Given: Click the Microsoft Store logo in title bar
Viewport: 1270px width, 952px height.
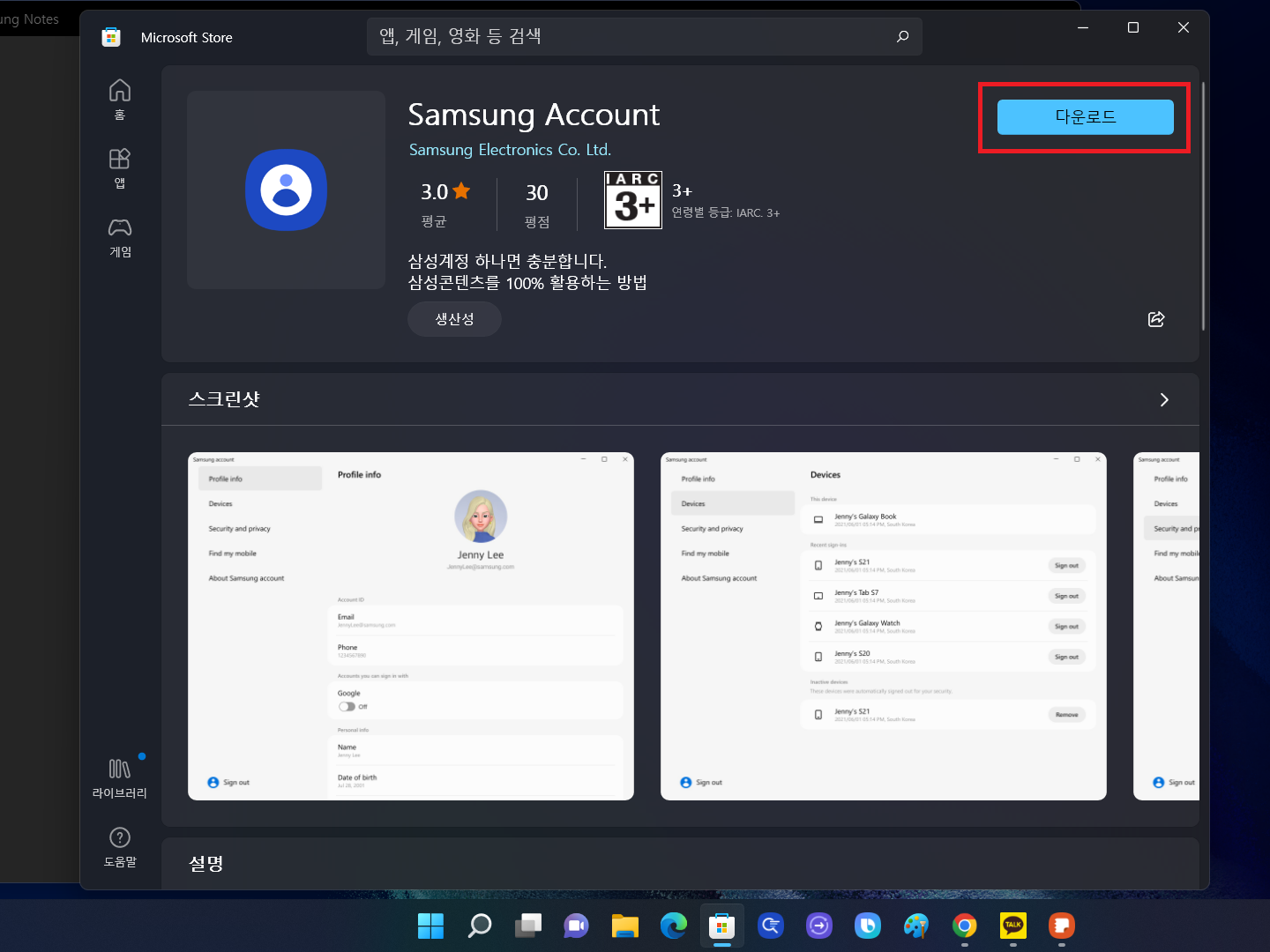Looking at the screenshot, I should [x=111, y=37].
